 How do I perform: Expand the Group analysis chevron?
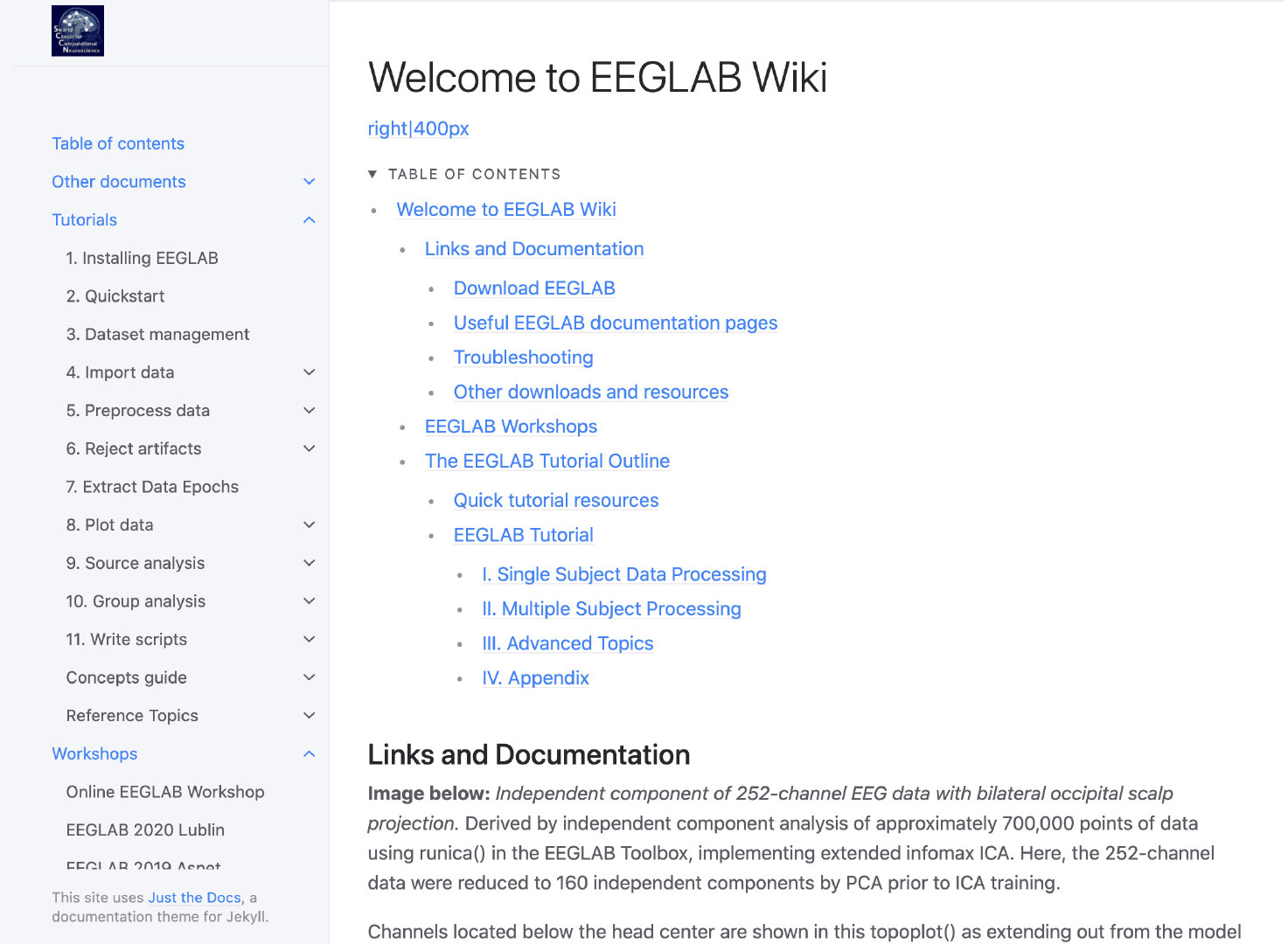pyautogui.click(x=309, y=600)
